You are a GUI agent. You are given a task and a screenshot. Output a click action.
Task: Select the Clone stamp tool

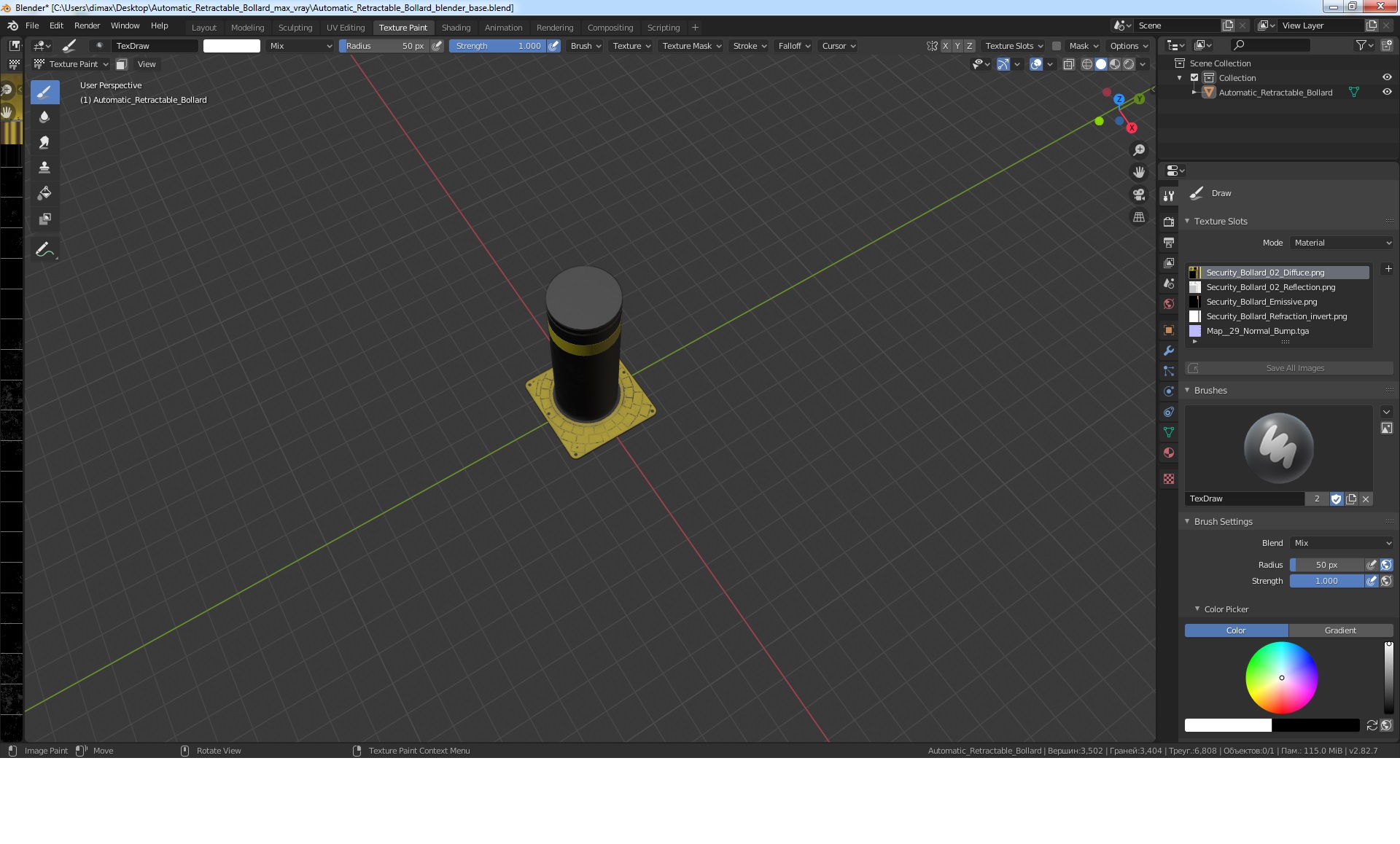(x=44, y=168)
